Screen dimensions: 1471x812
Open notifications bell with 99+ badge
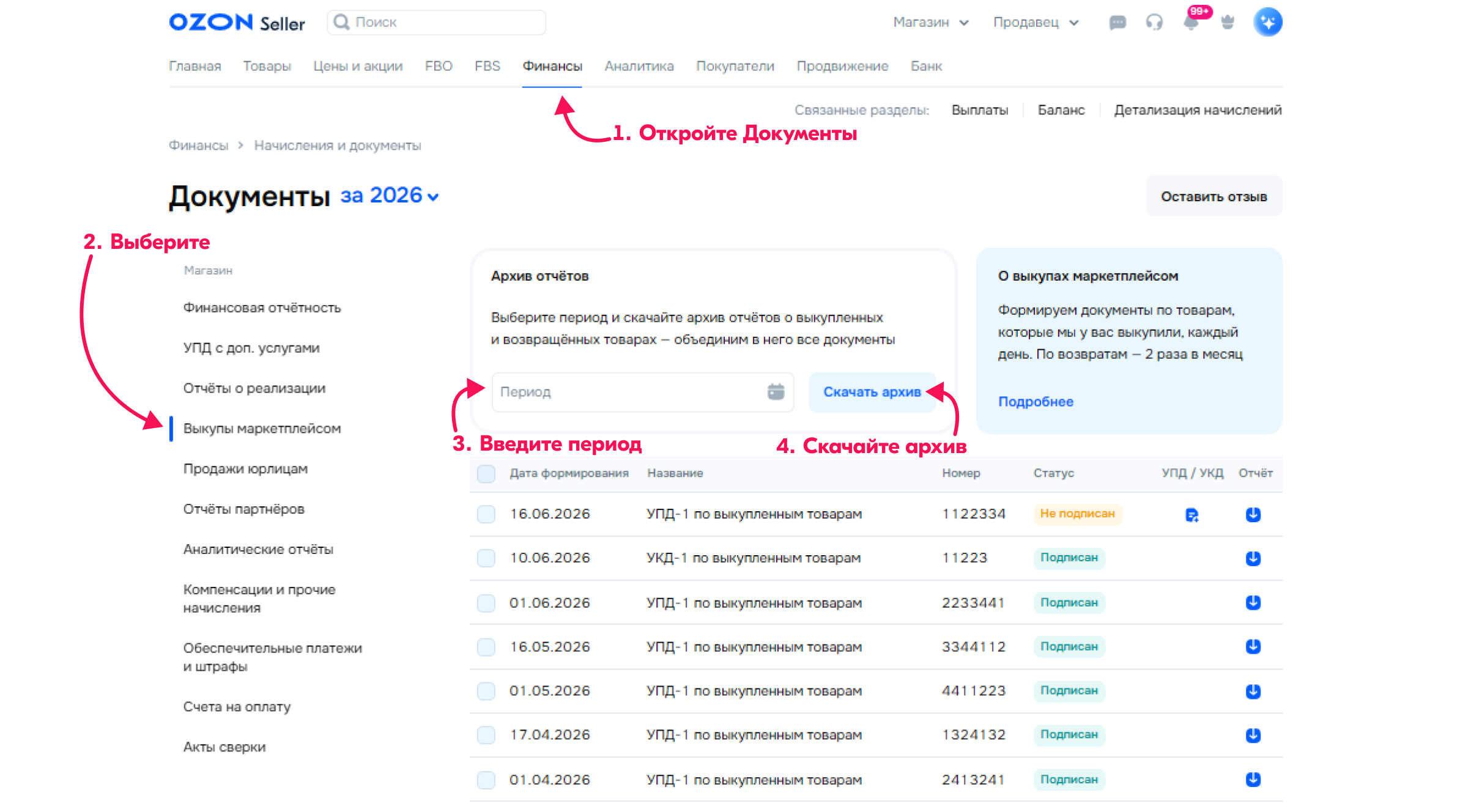(1191, 22)
